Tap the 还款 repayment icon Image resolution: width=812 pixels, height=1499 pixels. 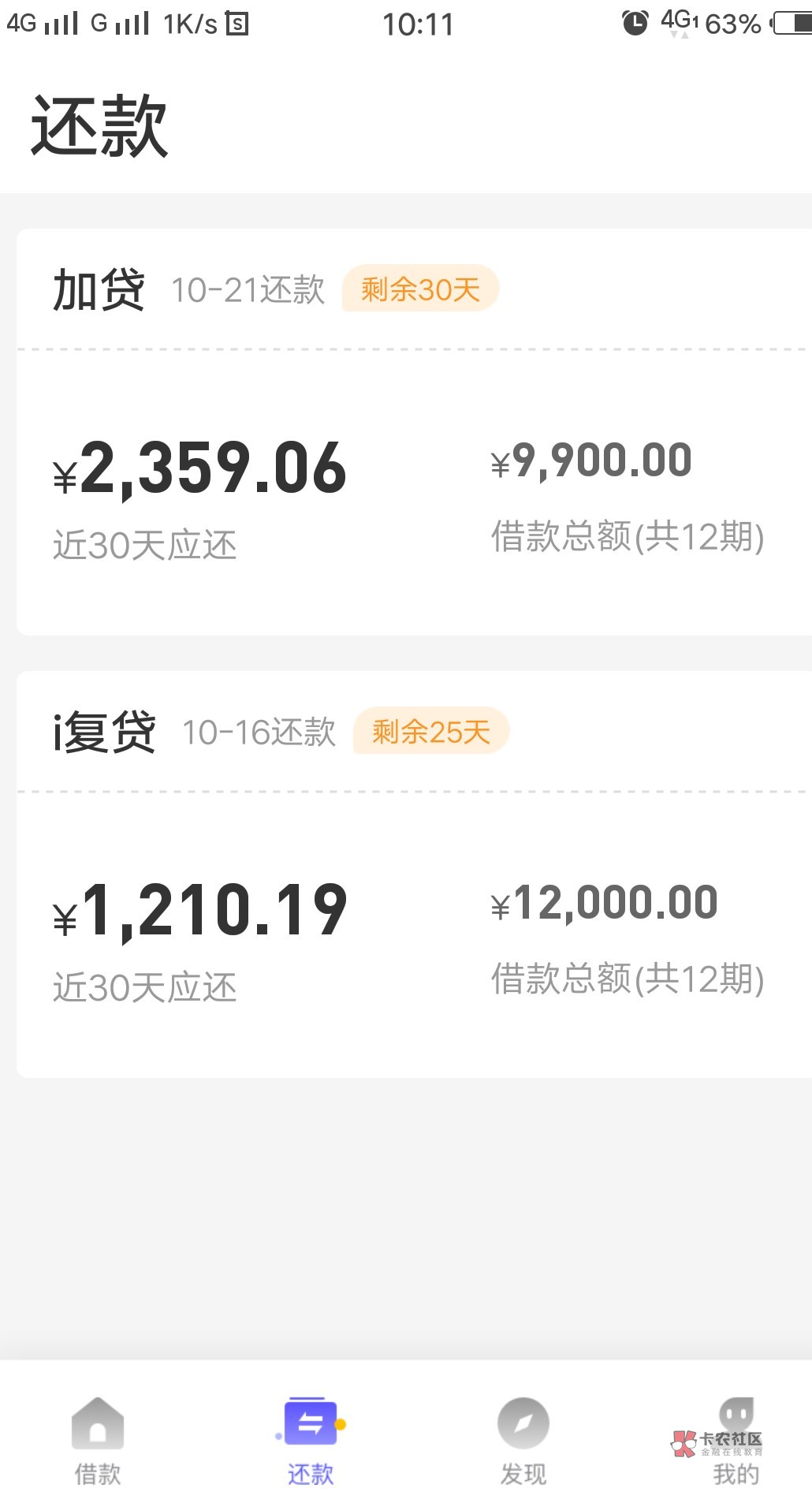tap(310, 1422)
